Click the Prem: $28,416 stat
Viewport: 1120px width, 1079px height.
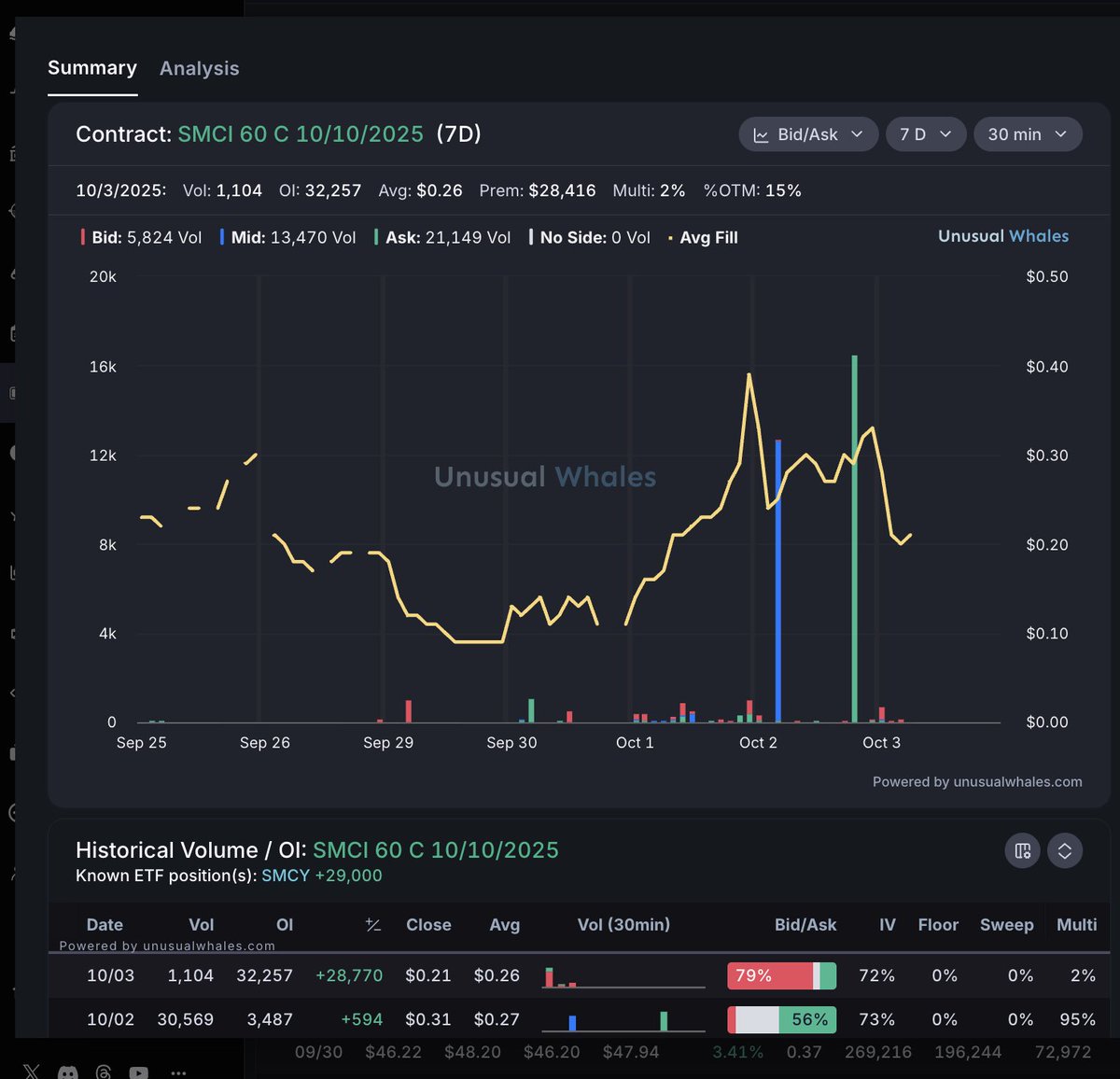[x=538, y=190]
